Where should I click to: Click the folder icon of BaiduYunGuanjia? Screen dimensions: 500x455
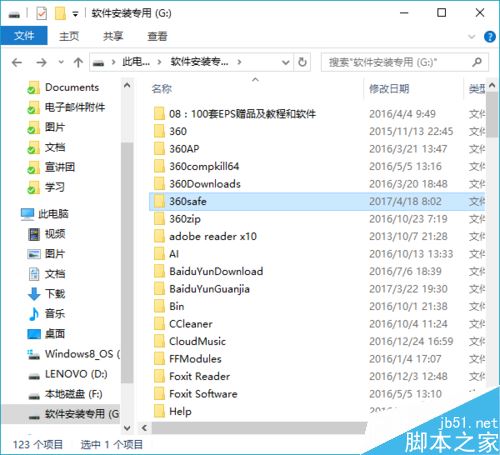click(x=159, y=289)
